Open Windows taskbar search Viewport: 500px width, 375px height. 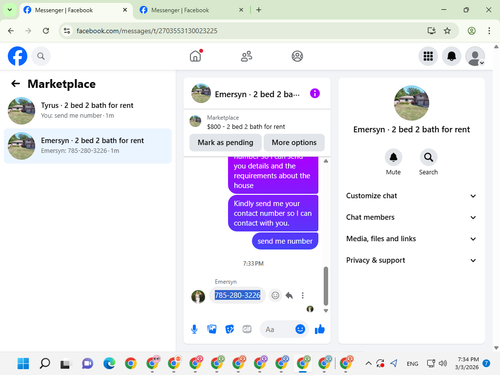click(x=45, y=363)
